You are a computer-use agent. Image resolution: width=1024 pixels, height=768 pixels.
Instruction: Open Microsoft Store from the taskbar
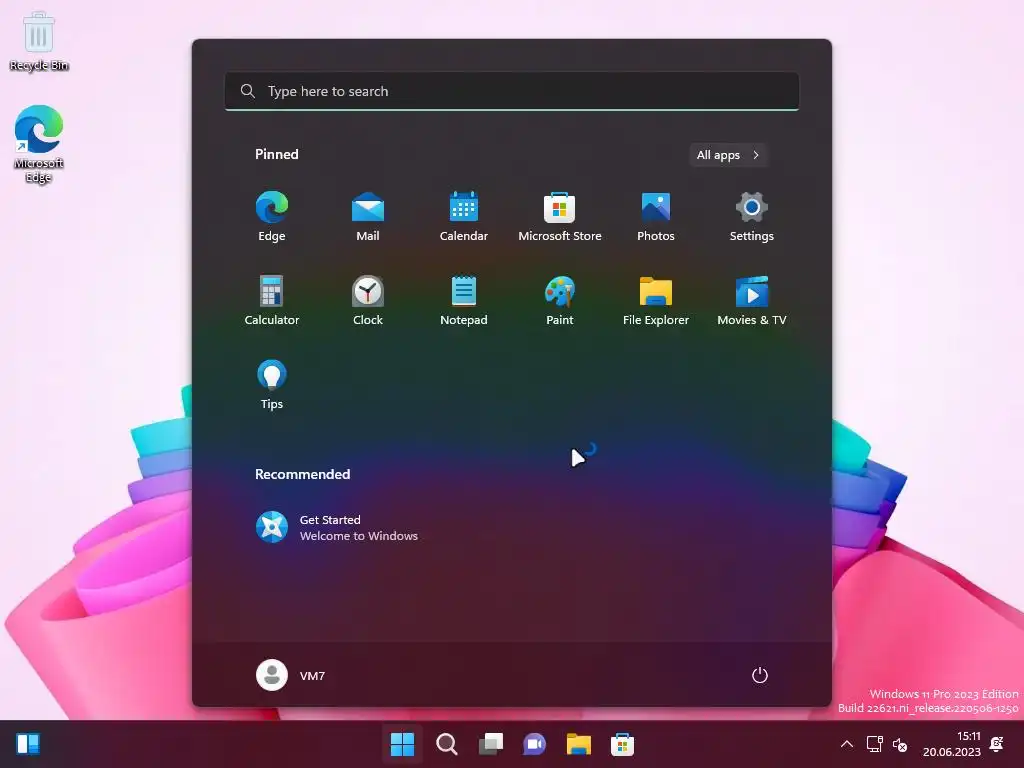pos(622,744)
